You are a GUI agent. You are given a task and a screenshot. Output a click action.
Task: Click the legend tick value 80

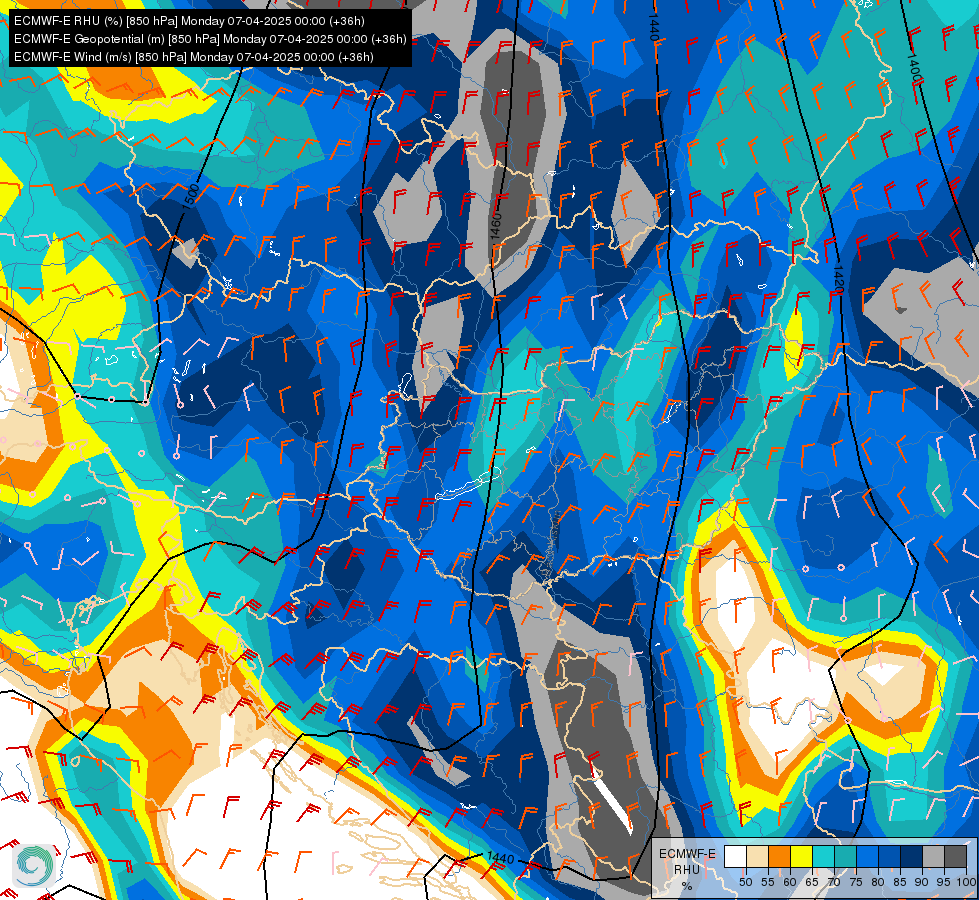878,882
